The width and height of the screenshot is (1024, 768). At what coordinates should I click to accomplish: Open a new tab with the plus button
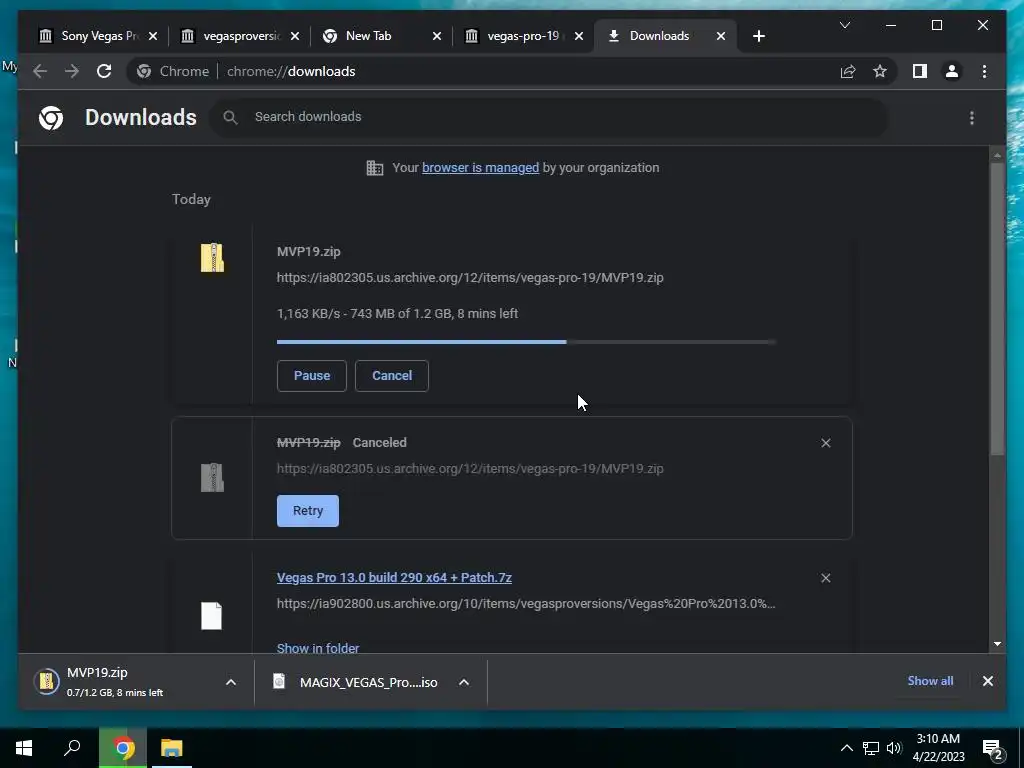click(758, 36)
